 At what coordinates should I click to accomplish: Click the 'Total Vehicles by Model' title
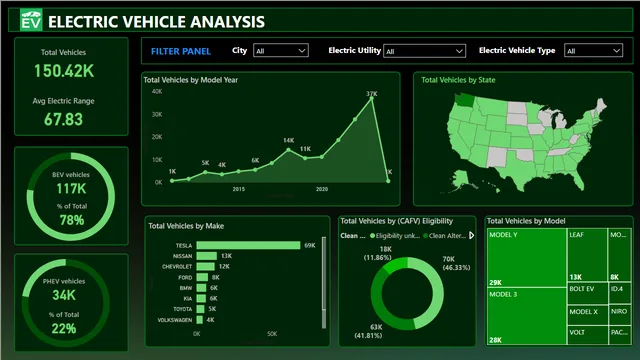click(526, 221)
